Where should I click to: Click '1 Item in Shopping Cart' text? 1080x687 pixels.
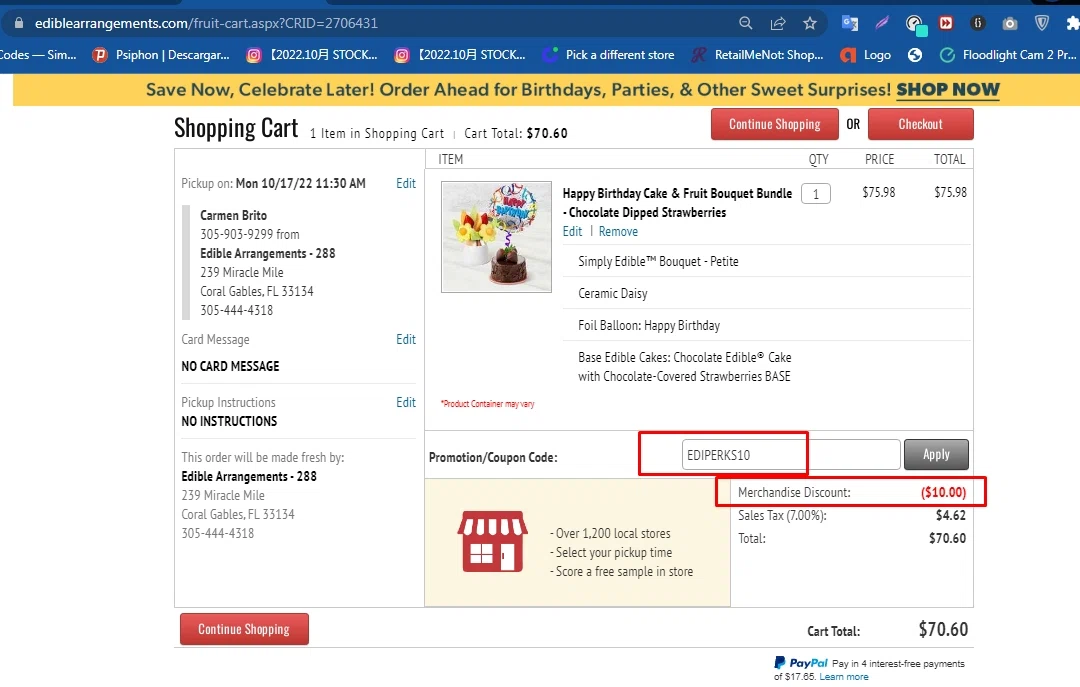click(x=377, y=134)
